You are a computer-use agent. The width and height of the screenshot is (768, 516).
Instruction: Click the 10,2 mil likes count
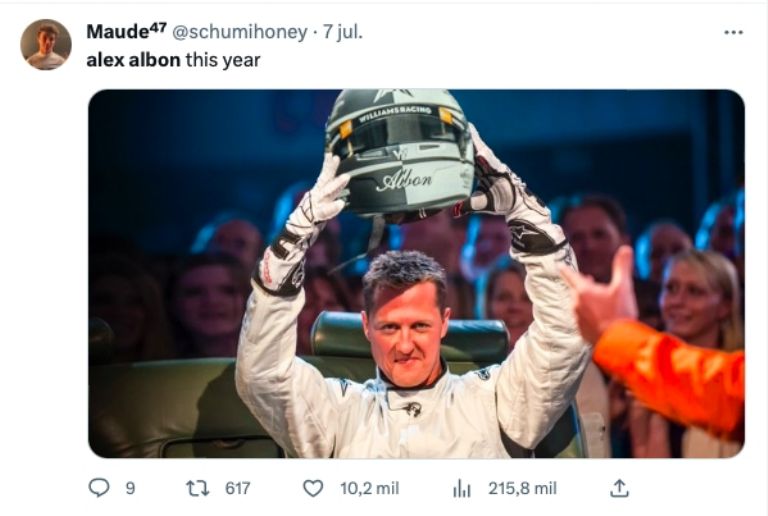coord(369,488)
